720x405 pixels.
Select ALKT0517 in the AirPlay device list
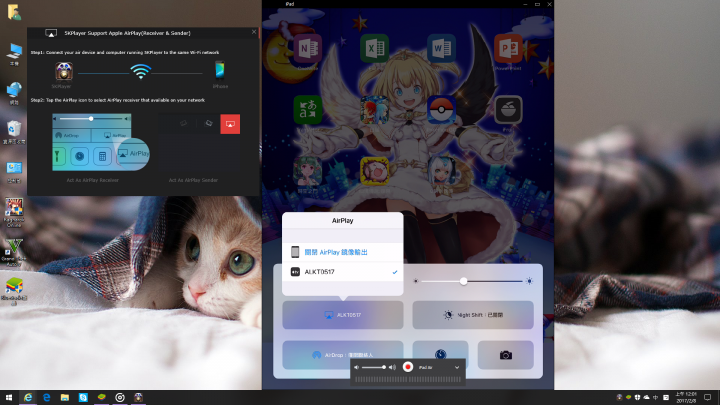343,272
